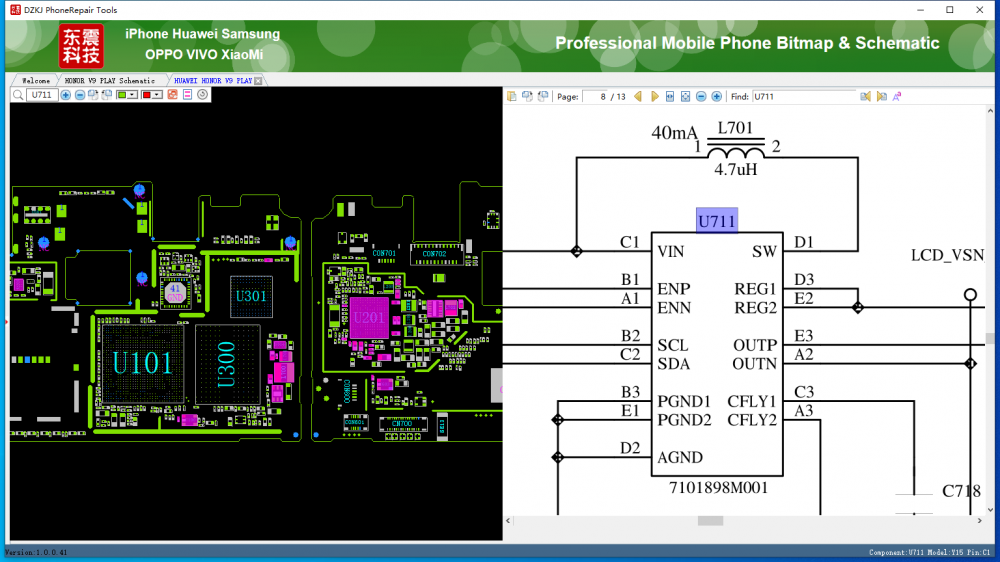The image size is (1000, 562).
Task: Find previous occurrence of U711 in schematic
Action: click(x=866, y=97)
